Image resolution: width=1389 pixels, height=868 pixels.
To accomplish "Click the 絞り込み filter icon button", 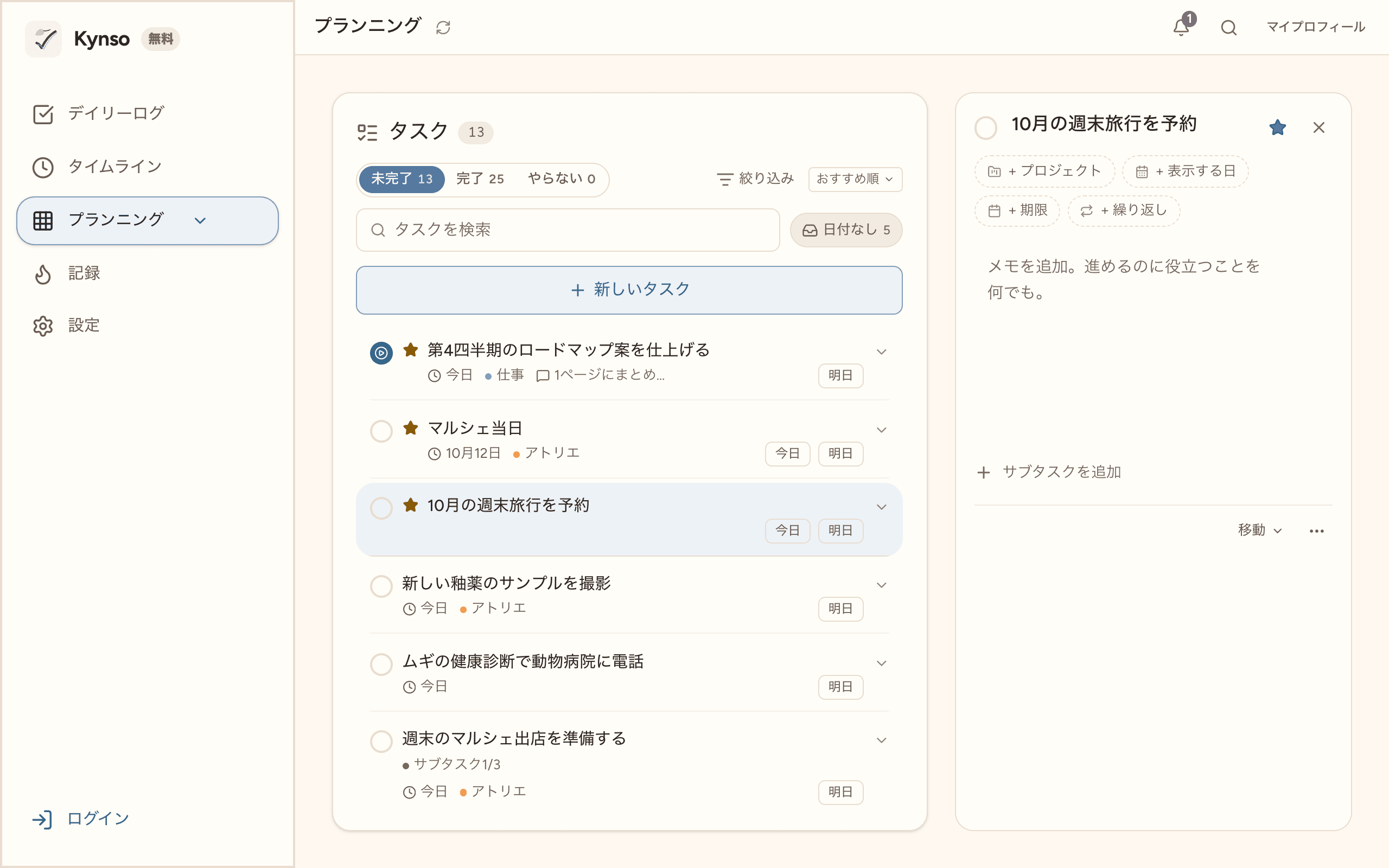I will tap(755, 179).
